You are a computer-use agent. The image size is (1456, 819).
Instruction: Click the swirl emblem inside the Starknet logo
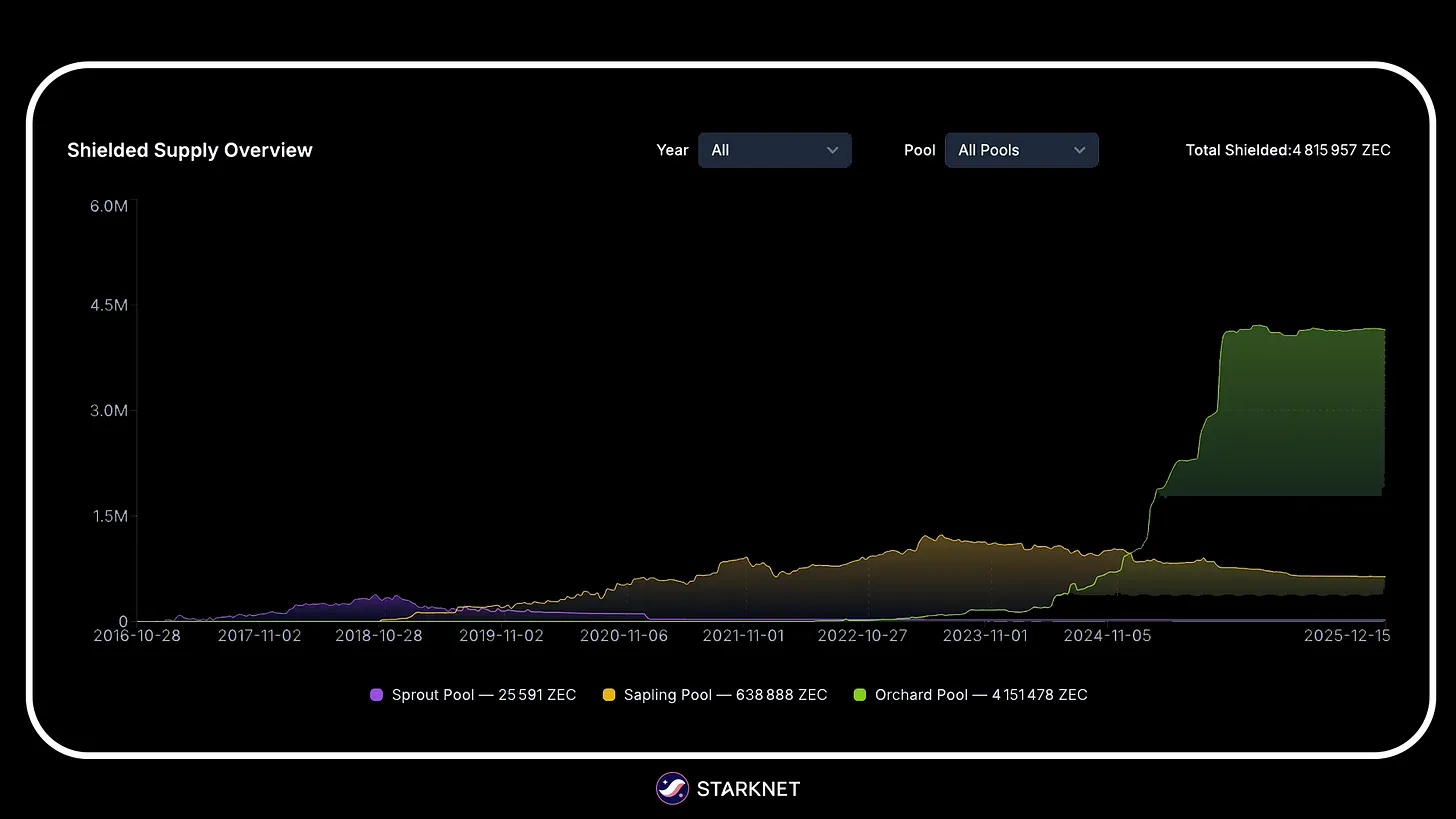point(672,788)
